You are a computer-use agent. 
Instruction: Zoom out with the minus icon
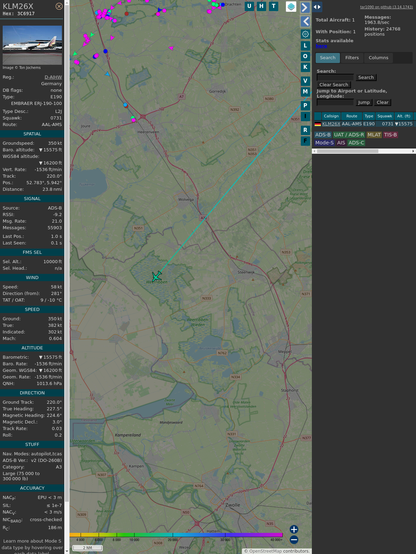(x=294, y=540)
